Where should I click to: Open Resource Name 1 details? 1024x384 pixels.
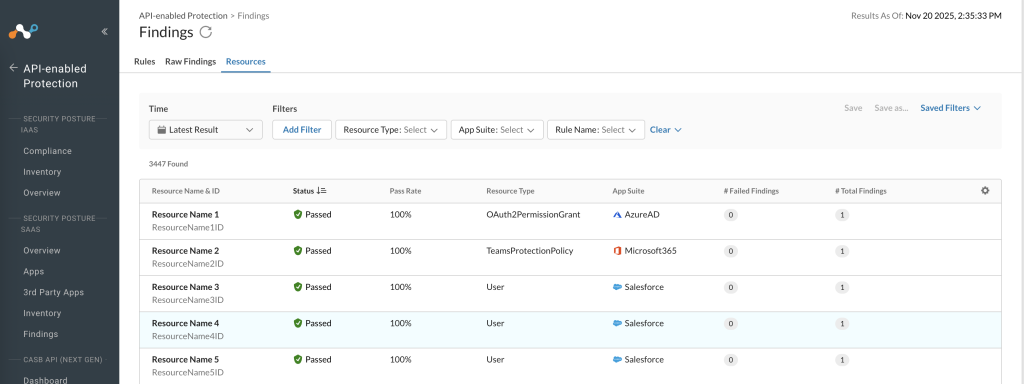(185, 214)
